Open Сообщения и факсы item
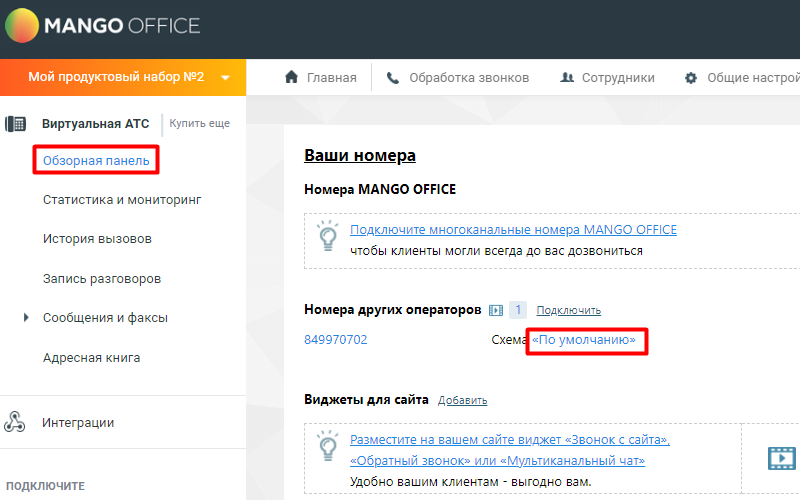The height and width of the screenshot is (500, 800). point(105,317)
